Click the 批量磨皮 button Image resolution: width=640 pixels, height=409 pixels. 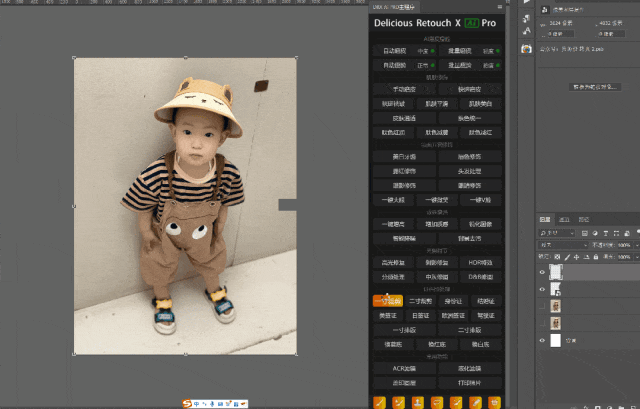click(460, 51)
